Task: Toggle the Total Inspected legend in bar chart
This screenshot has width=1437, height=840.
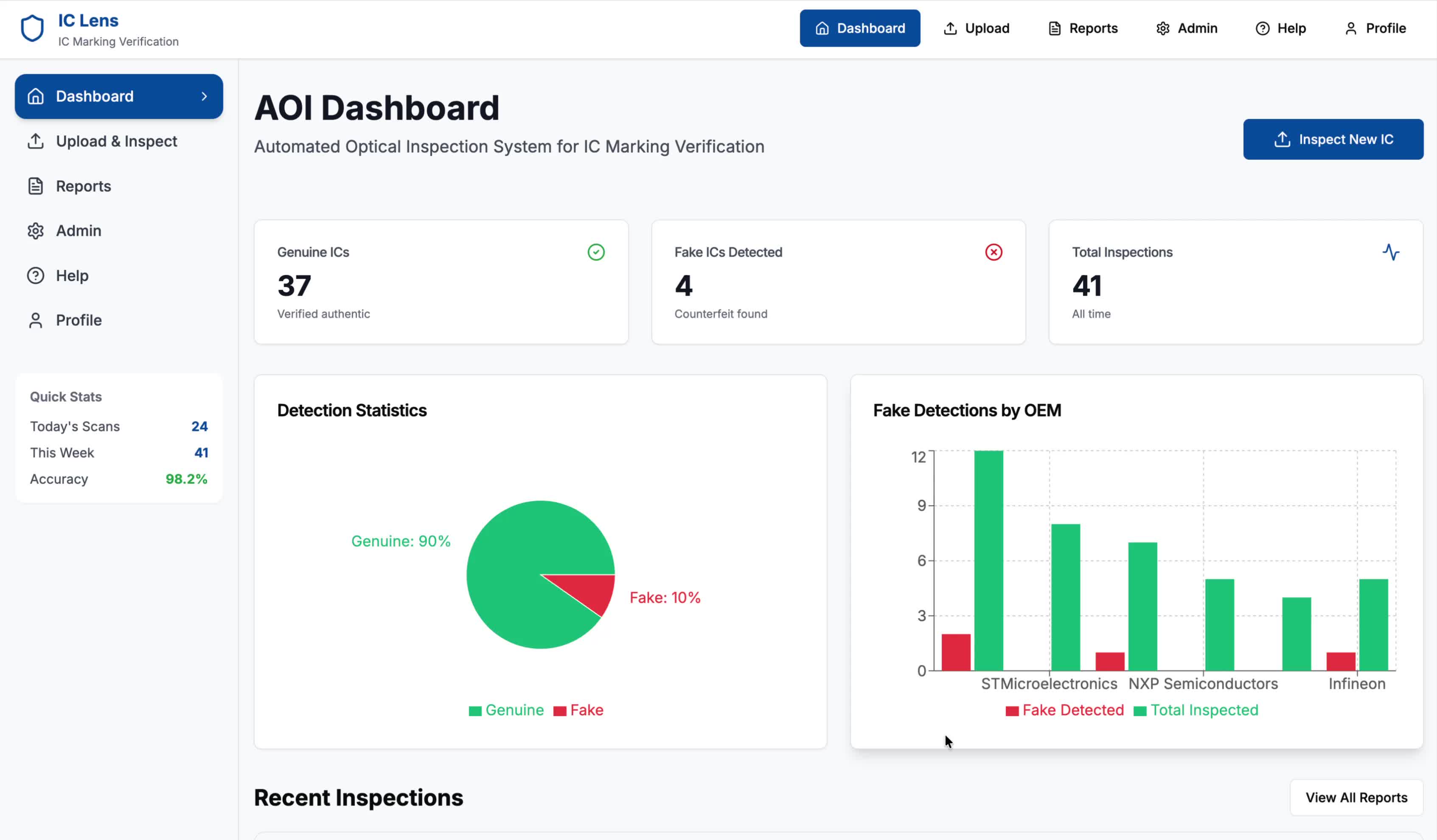Action: click(x=1196, y=710)
